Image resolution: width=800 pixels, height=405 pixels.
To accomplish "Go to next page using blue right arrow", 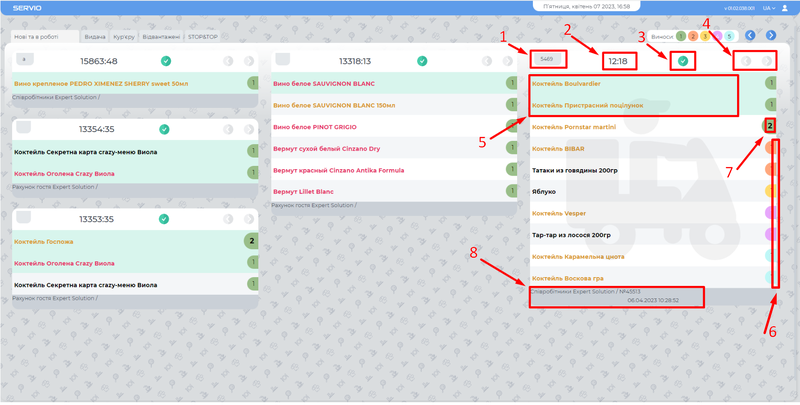I will coord(771,36).
